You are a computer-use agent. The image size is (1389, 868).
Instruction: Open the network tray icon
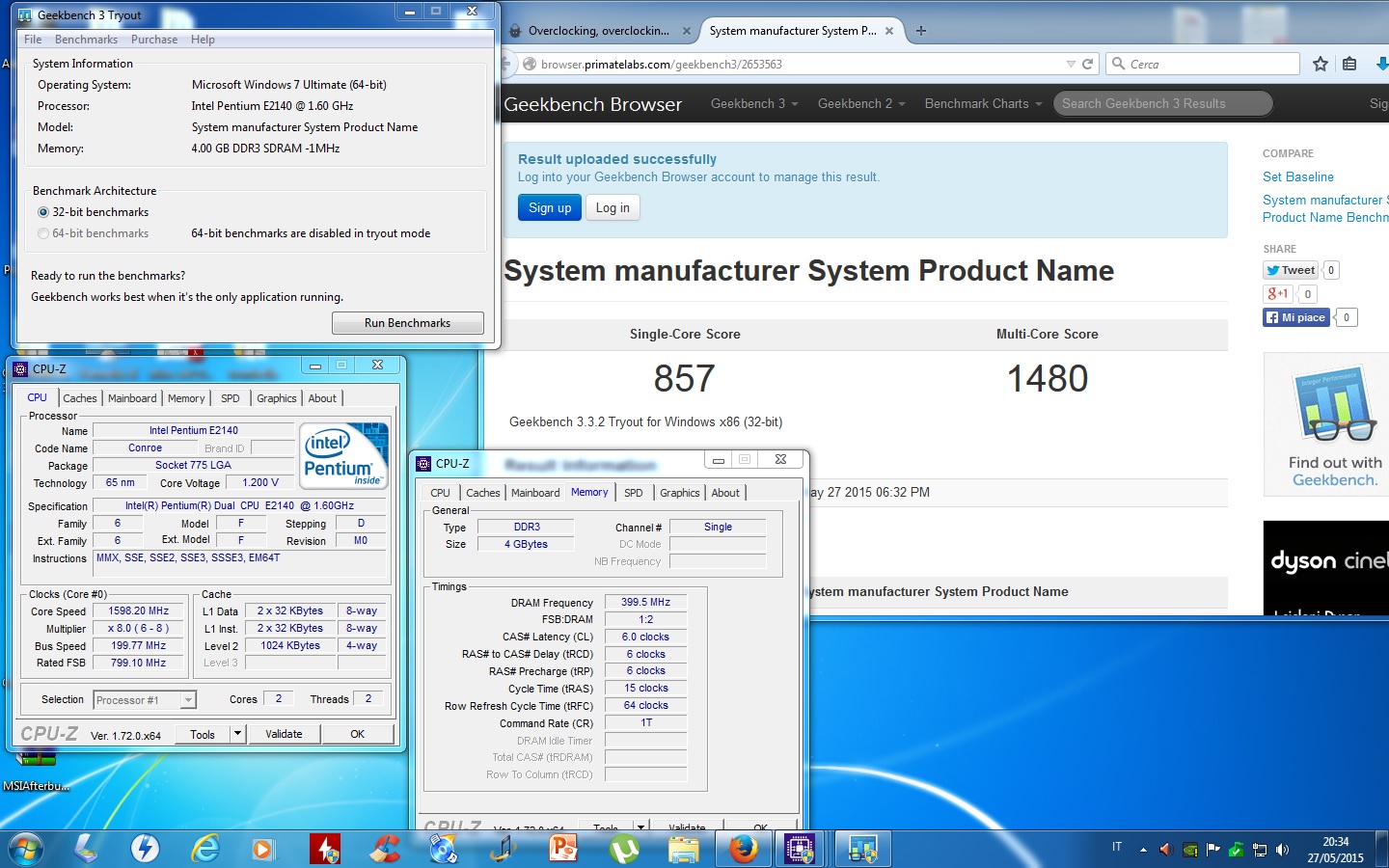pos(1260,850)
